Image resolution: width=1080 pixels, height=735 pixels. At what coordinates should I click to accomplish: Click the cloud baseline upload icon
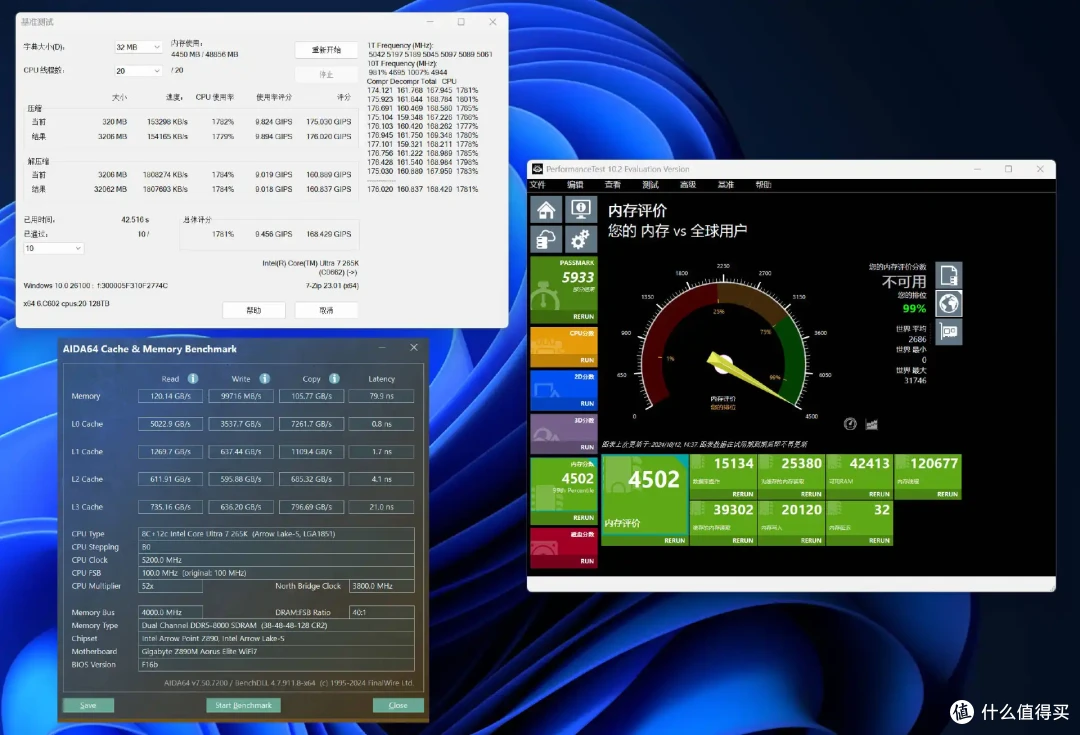pyautogui.click(x=546, y=240)
